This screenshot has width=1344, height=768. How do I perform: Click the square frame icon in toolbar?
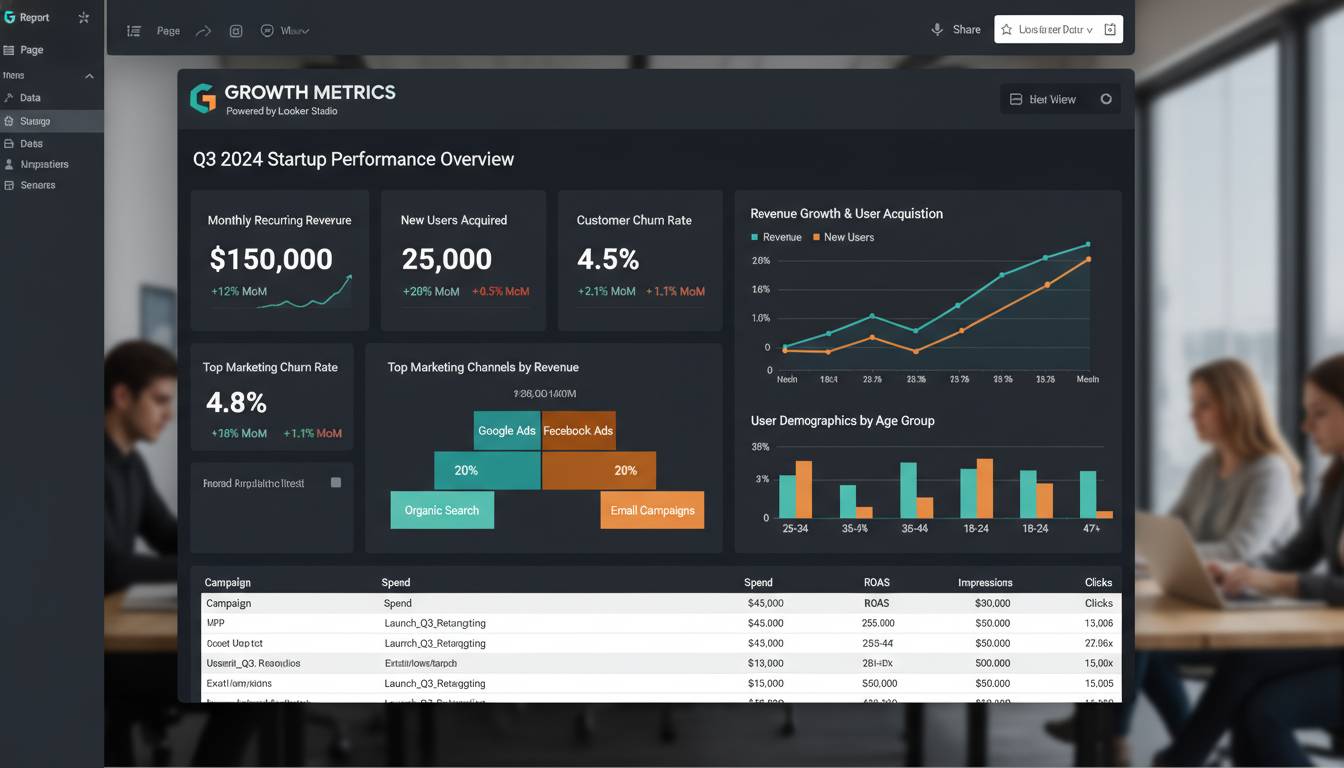pyautogui.click(x=236, y=31)
